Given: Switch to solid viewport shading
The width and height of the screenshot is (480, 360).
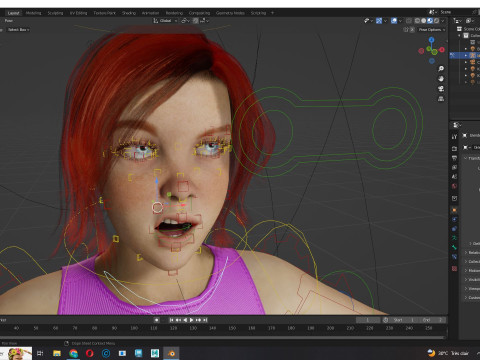Looking at the screenshot, I should click(x=424, y=21).
